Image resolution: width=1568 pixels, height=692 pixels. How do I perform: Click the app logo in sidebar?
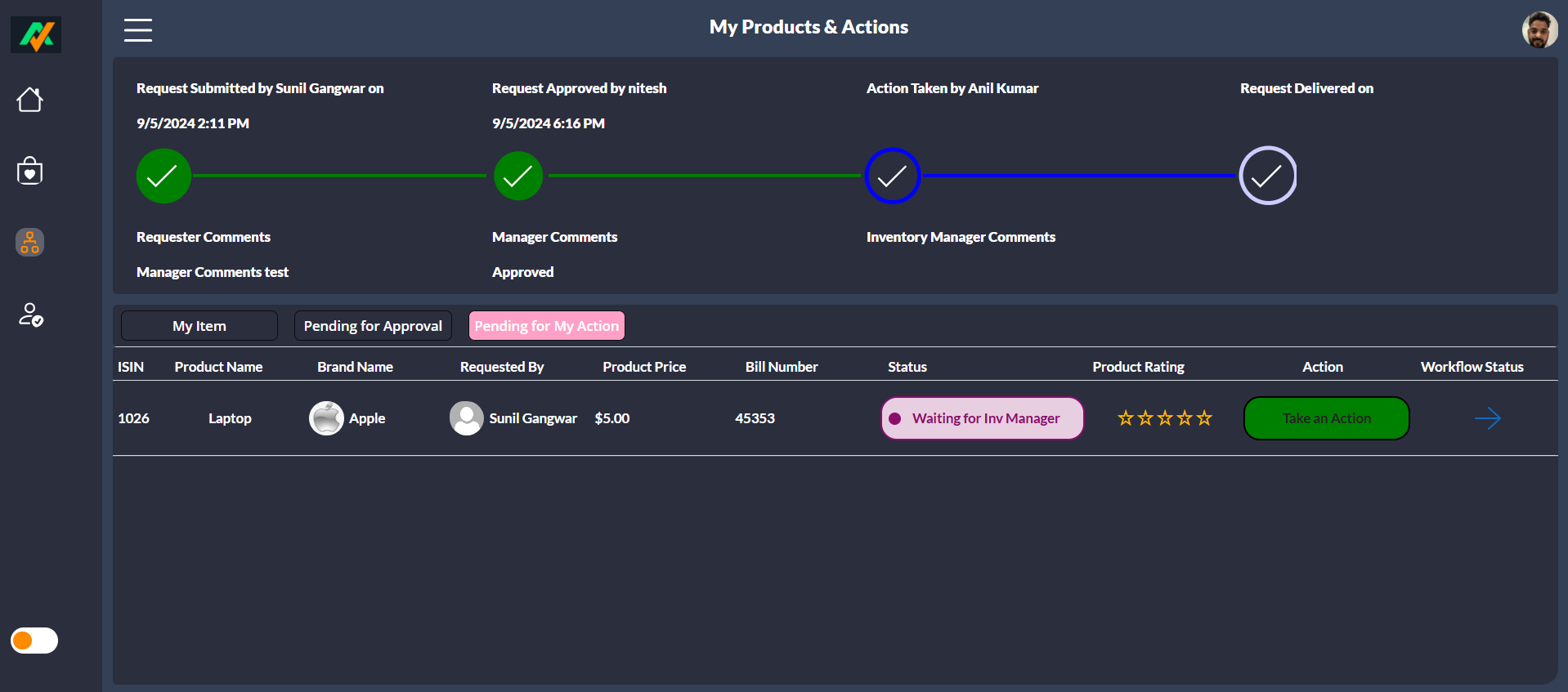coord(36,35)
